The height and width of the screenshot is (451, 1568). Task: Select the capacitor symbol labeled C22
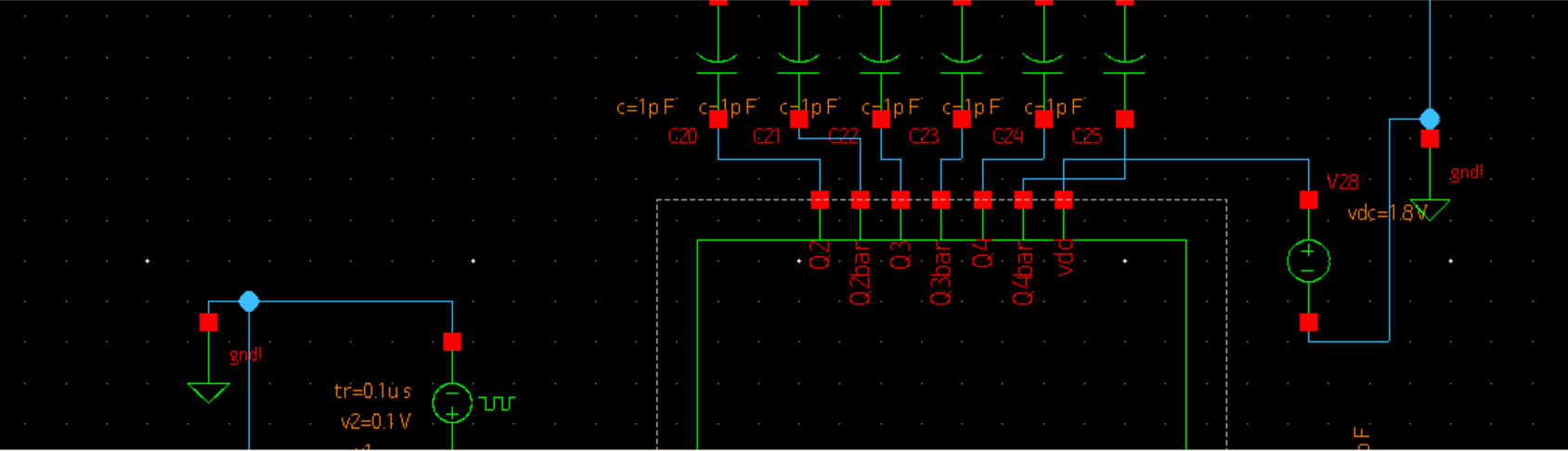point(880,63)
